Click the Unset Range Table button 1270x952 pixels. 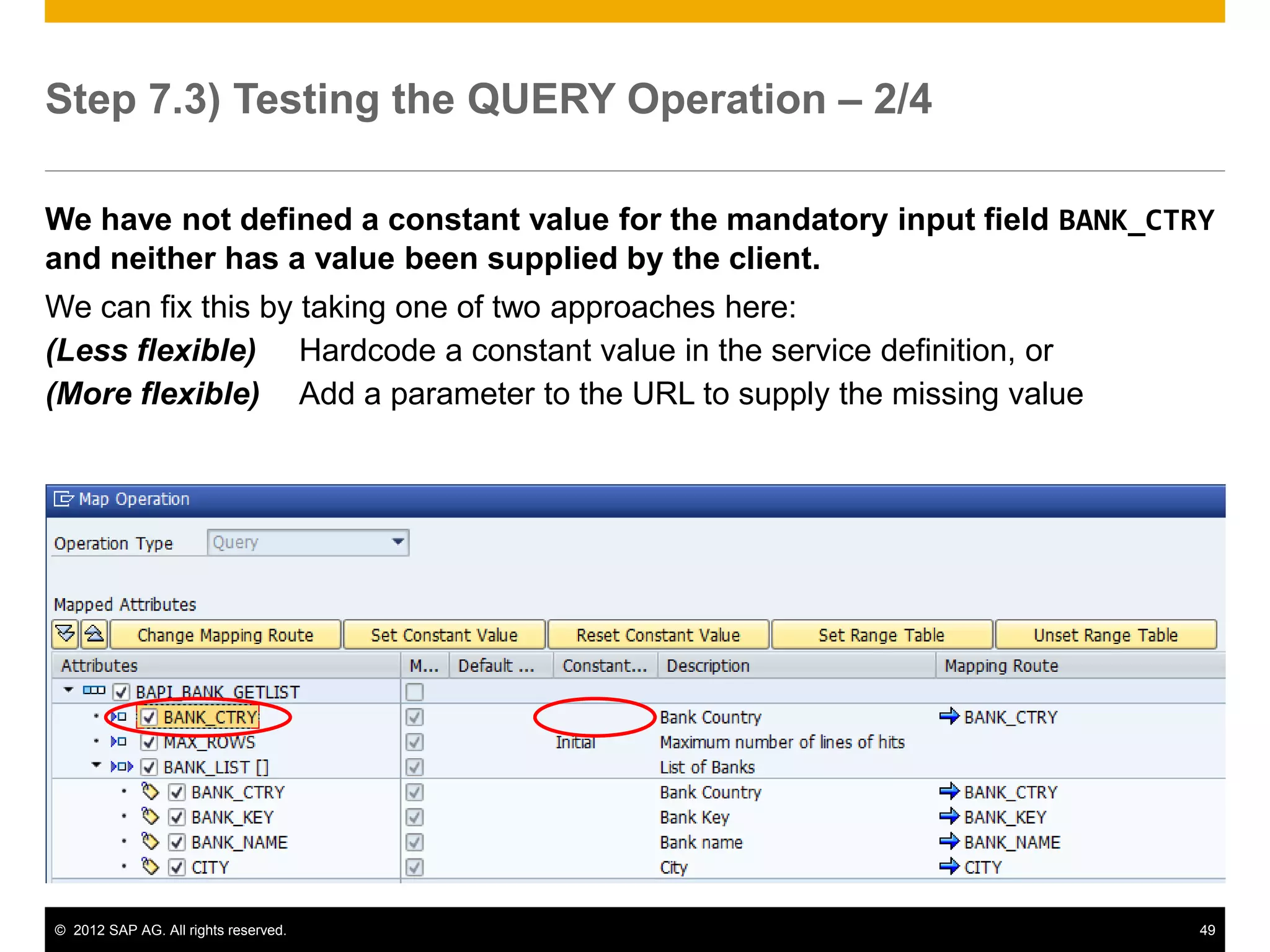pos(1106,635)
